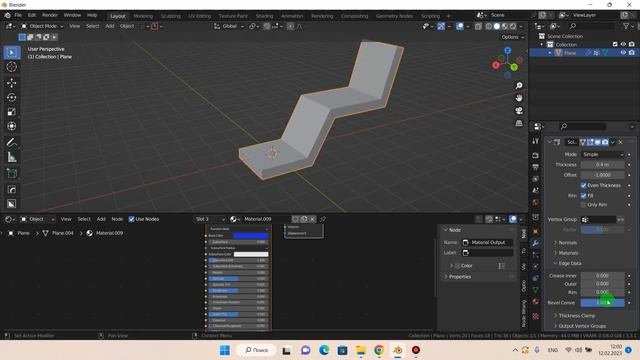The height and width of the screenshot is (360, 640).
Task: Toggle Collection visibility eye in outliner
Action: (x=623, y=44)
